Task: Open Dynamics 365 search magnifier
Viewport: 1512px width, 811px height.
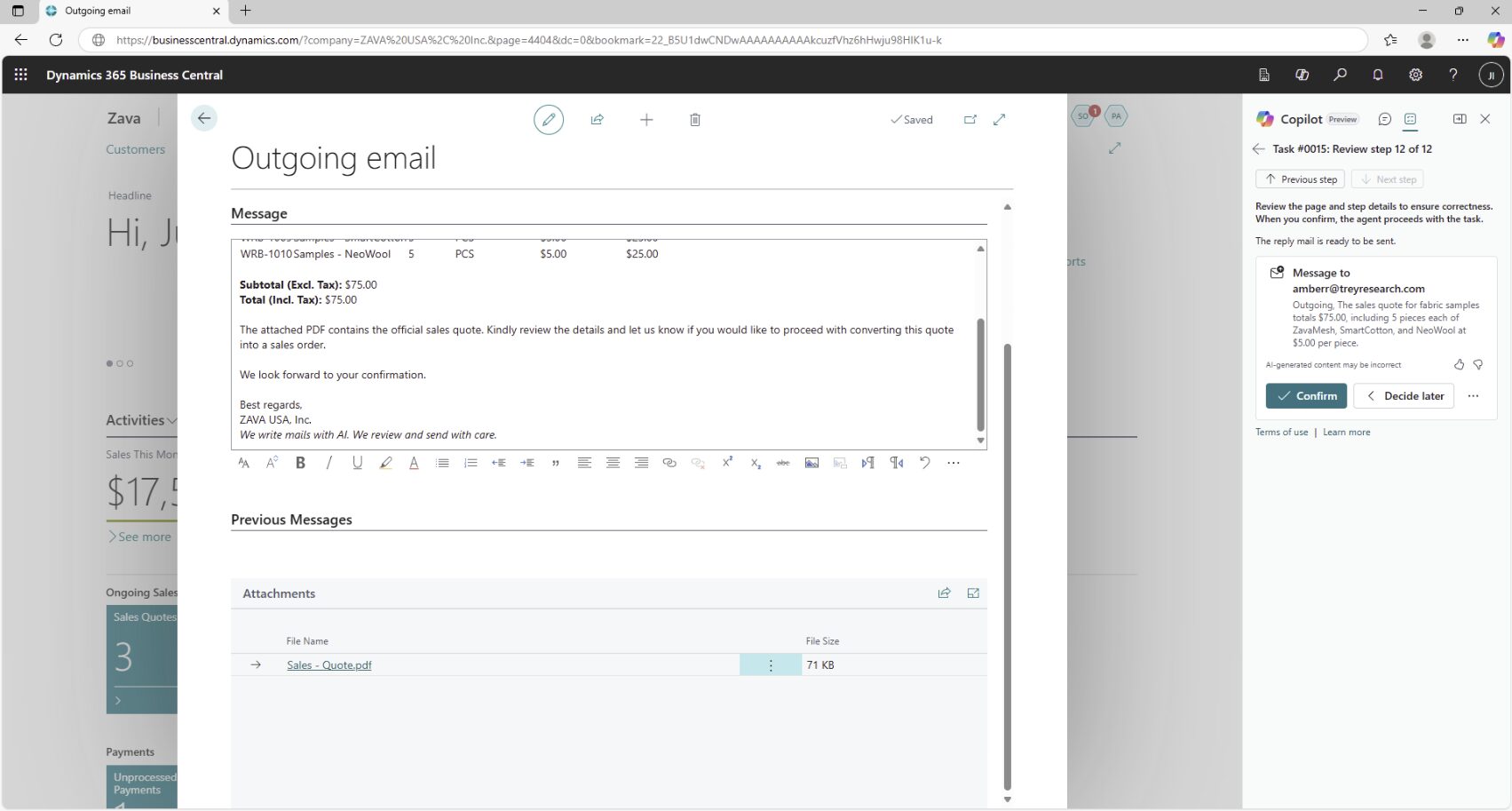Action: [1340, 76]
